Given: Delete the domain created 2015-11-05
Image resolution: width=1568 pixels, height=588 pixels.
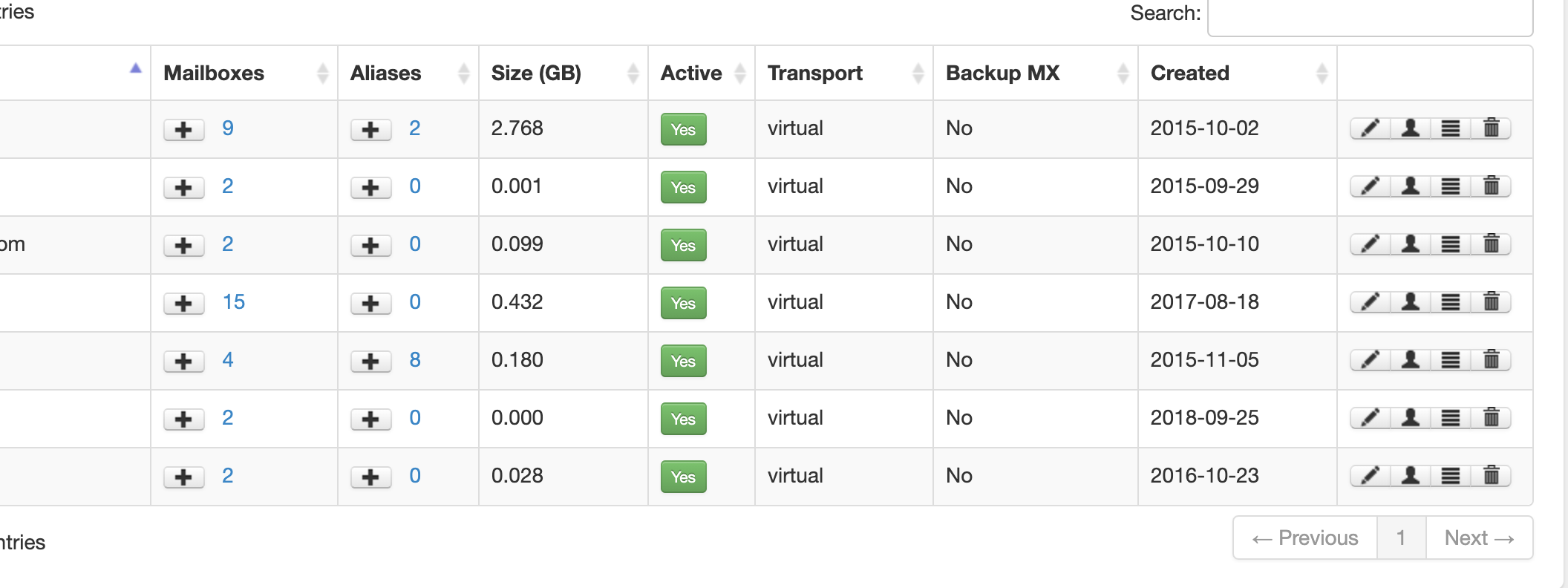Looking at the screenshot, I should point(1491,360).
